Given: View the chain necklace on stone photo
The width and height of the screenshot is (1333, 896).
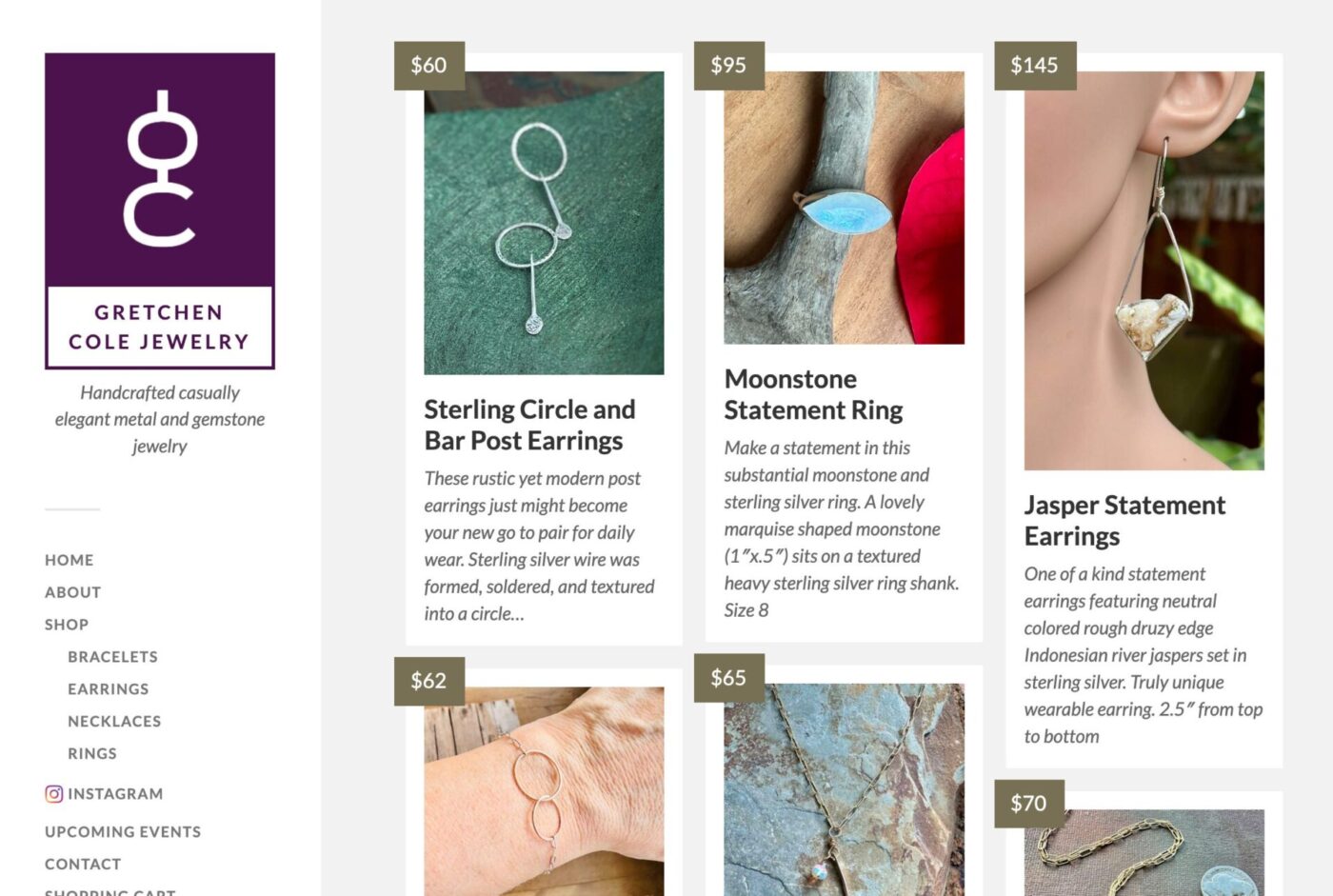Looking at the screenshot, I should tap(844, 789).
